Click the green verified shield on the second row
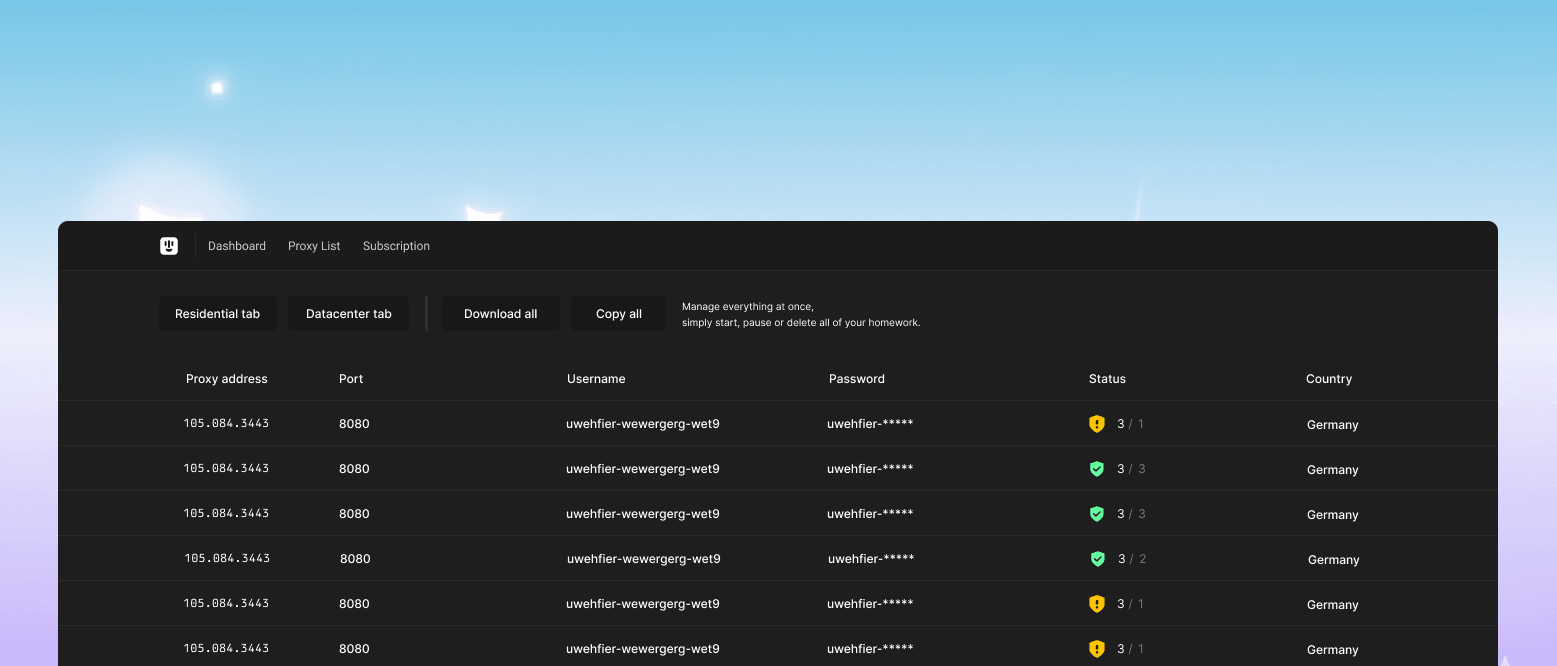Screen dimensions: 1557x666 (x=1097, y=468)
